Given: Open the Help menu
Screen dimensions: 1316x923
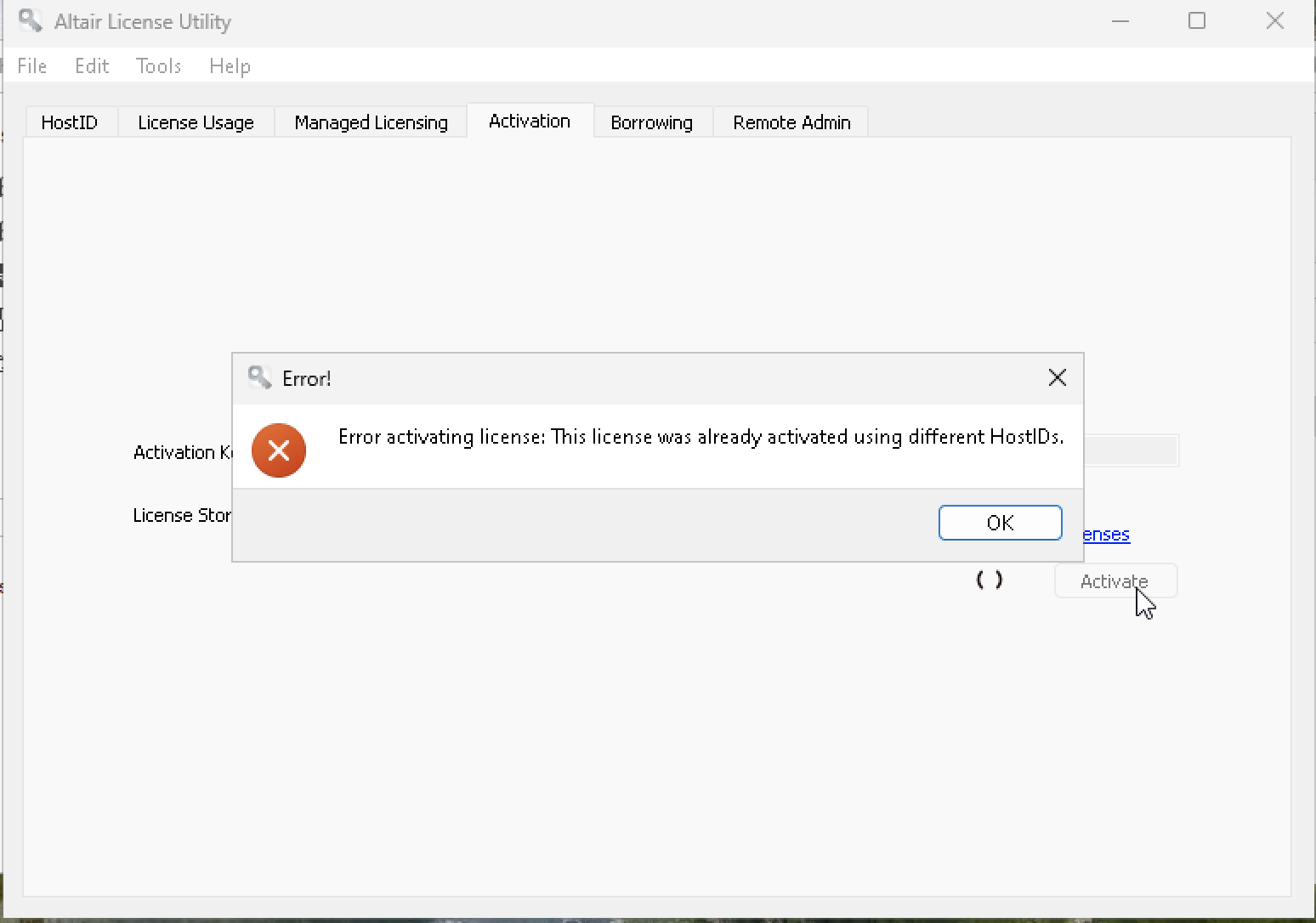Looking at the screenshot, I should (x=229, y=65).
